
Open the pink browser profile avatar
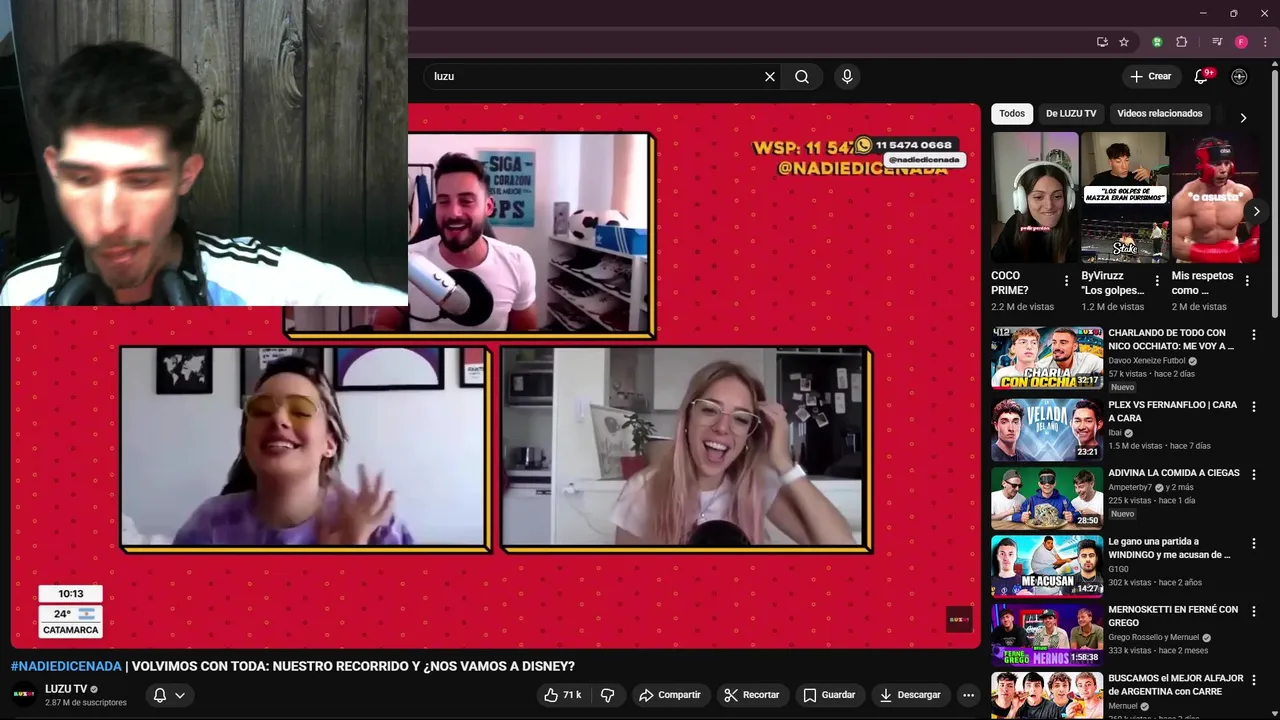[1241, 42]
